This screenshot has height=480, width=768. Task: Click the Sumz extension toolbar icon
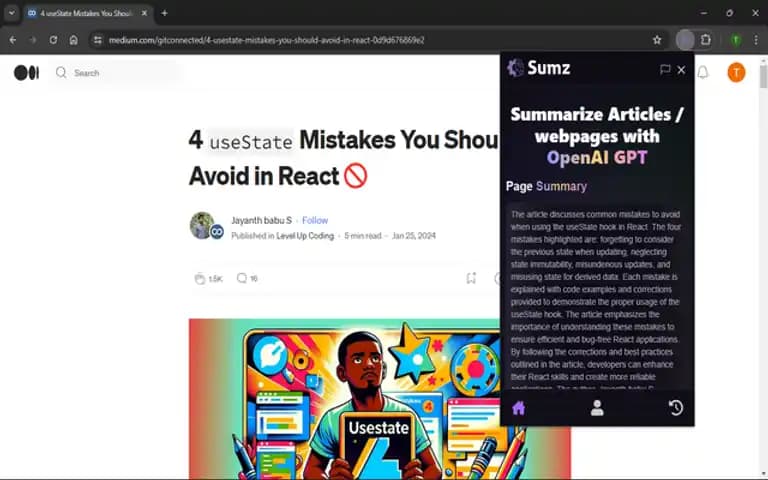685,40
